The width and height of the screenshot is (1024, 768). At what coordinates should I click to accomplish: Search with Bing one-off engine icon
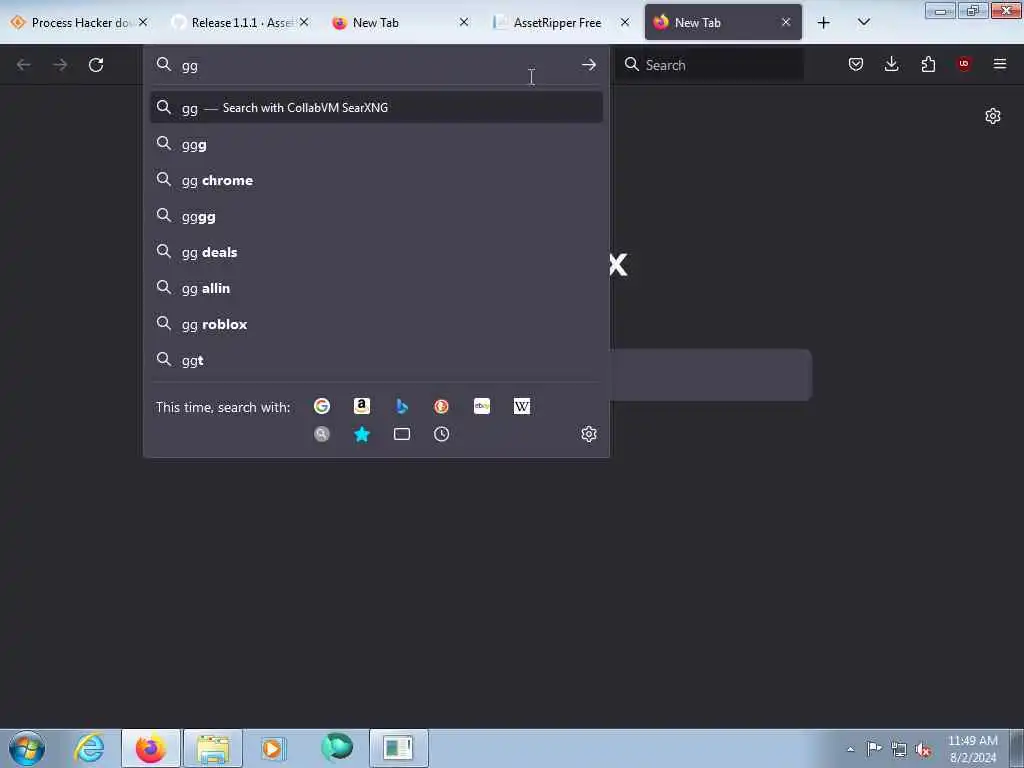point(402,406)
